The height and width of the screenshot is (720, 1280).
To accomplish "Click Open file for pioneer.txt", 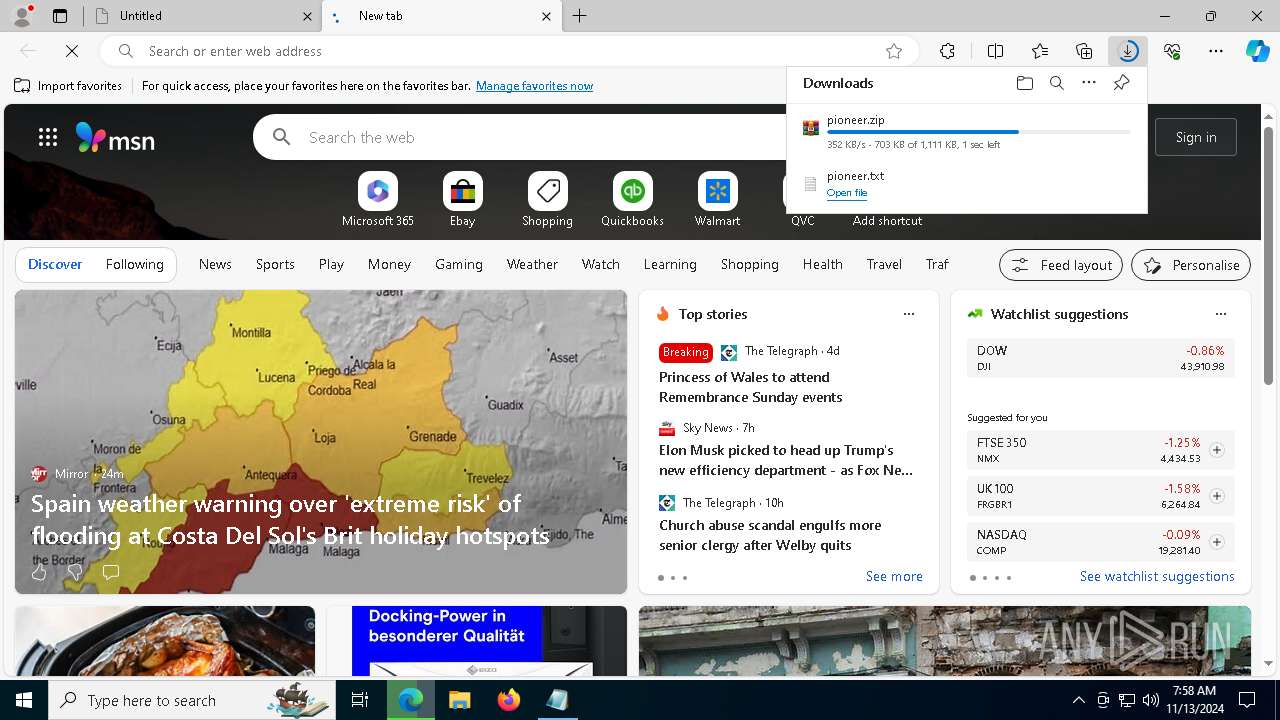I will tap(847, 193).
